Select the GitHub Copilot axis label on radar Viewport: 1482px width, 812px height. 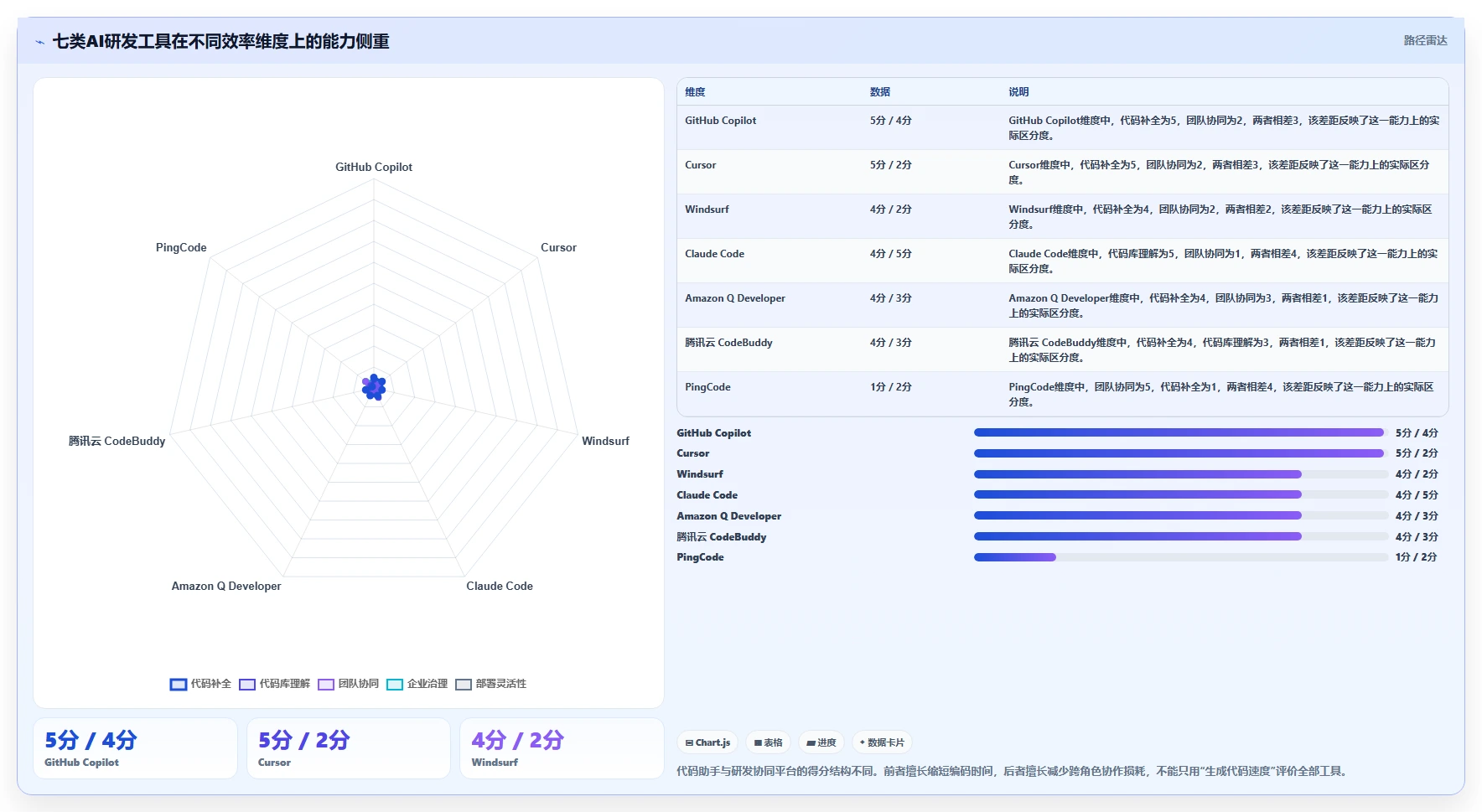tap(374, 167)
